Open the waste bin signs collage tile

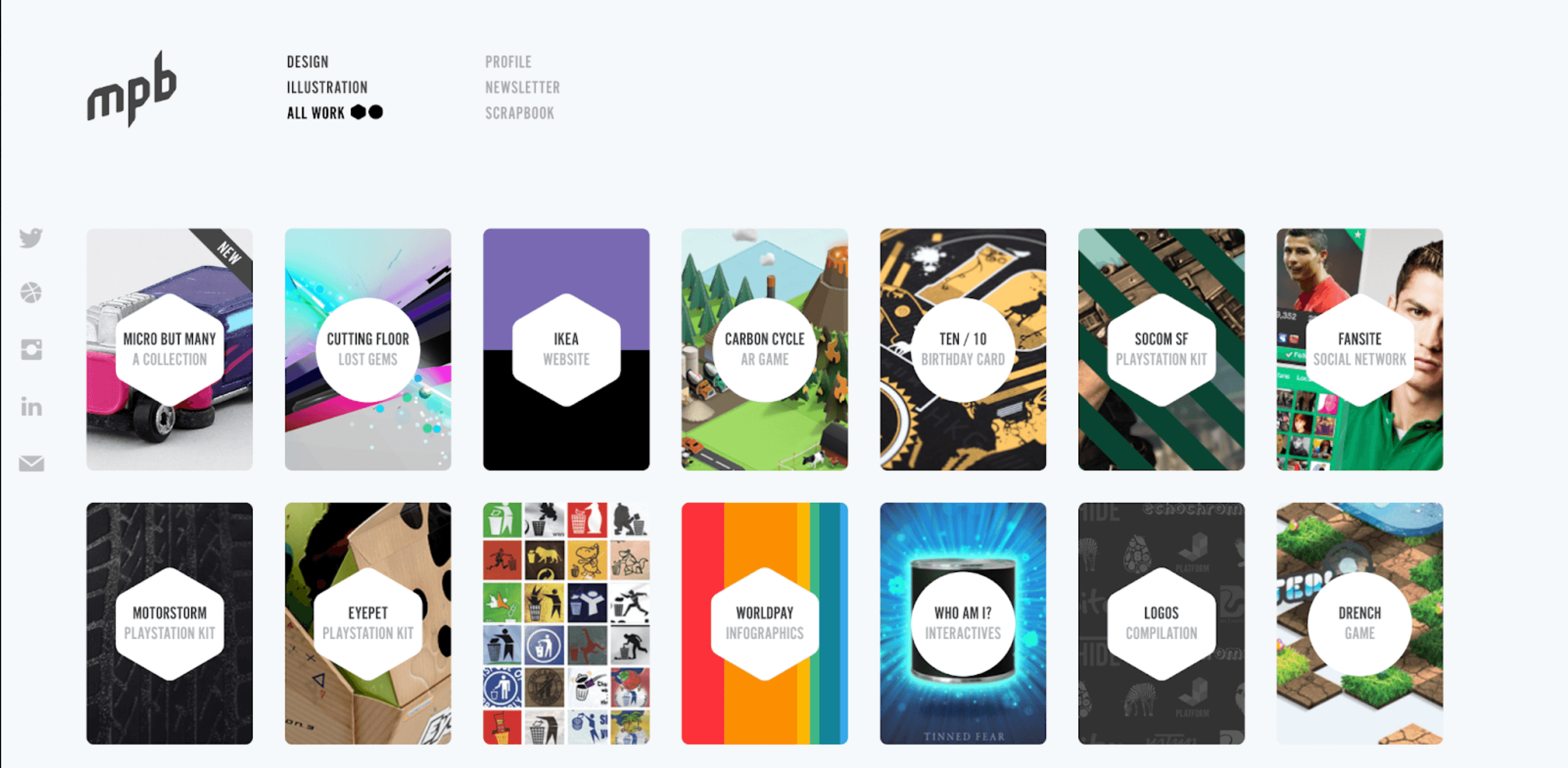(x=566, y=623)
